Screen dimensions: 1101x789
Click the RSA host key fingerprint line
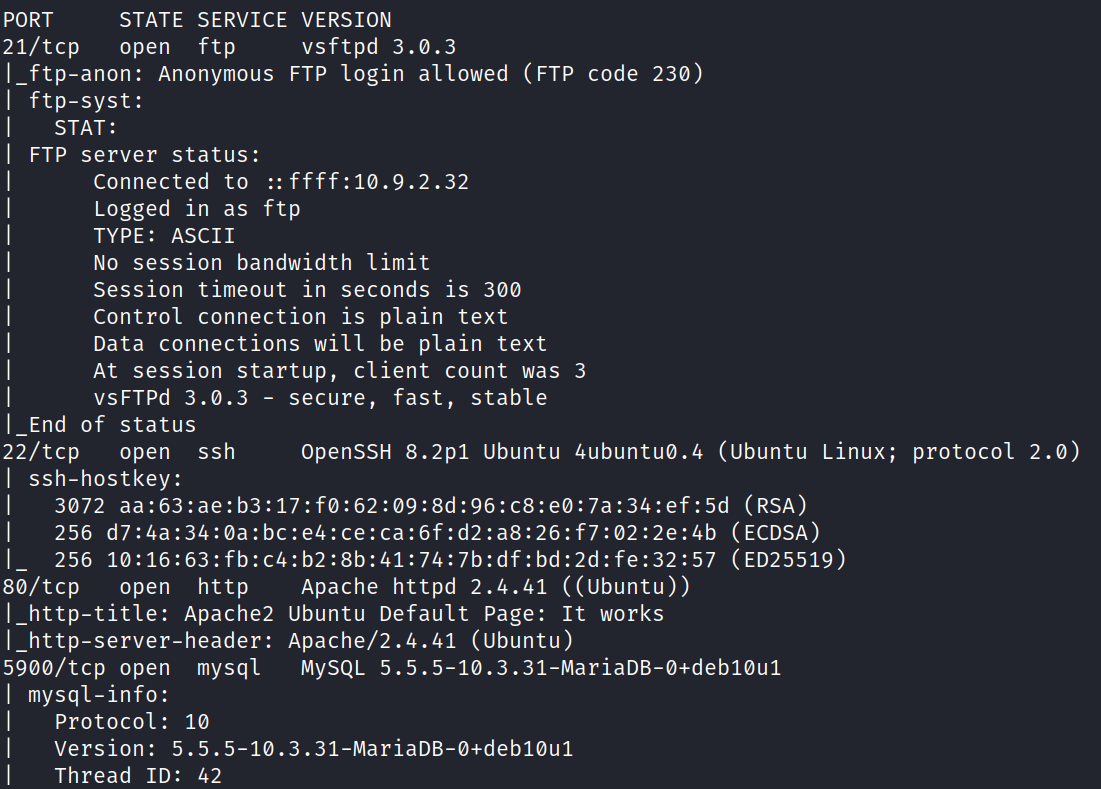pyautogui.click(x=431, y=505)
